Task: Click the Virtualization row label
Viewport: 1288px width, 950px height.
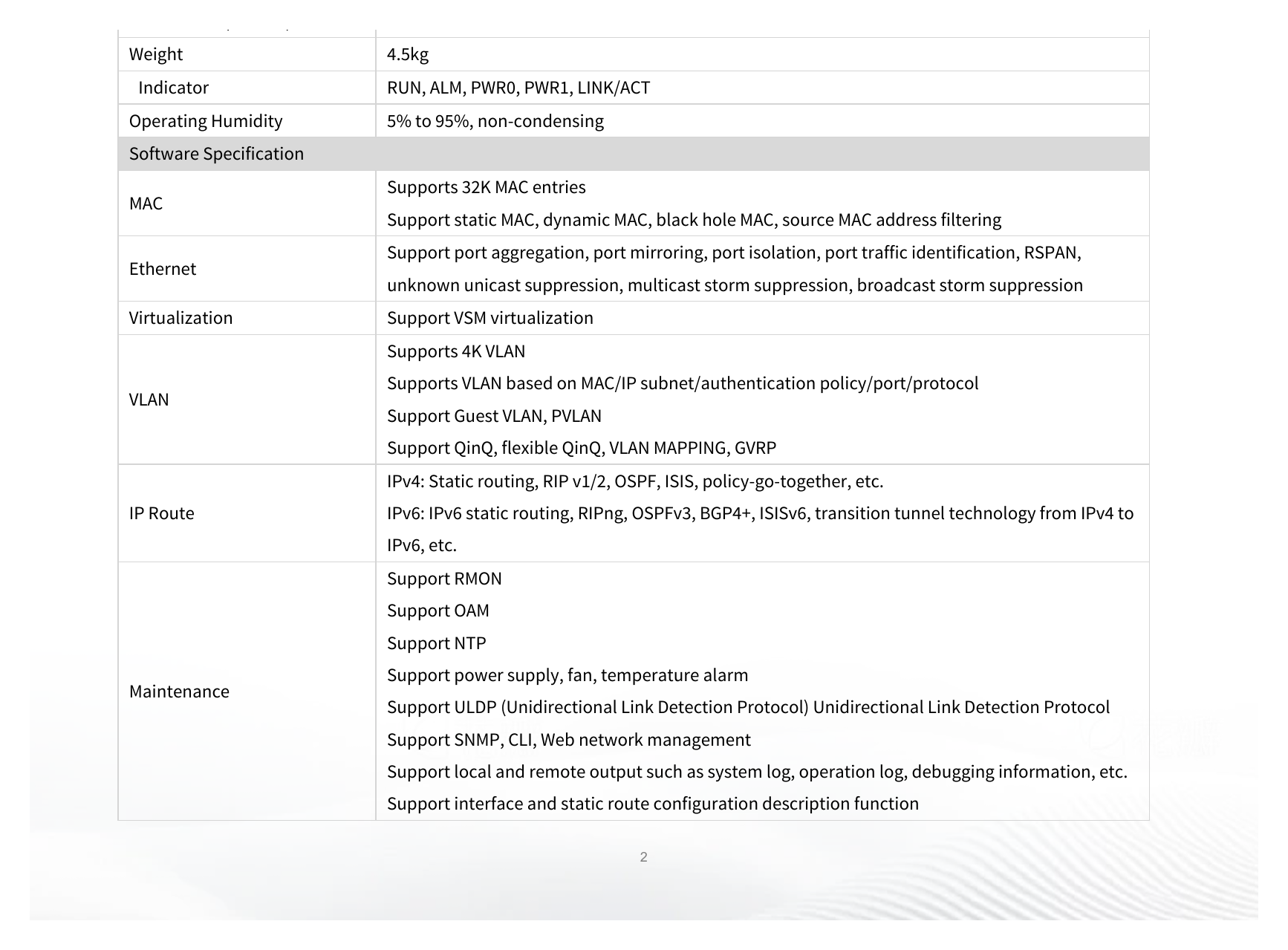Action: coord(180,318)
